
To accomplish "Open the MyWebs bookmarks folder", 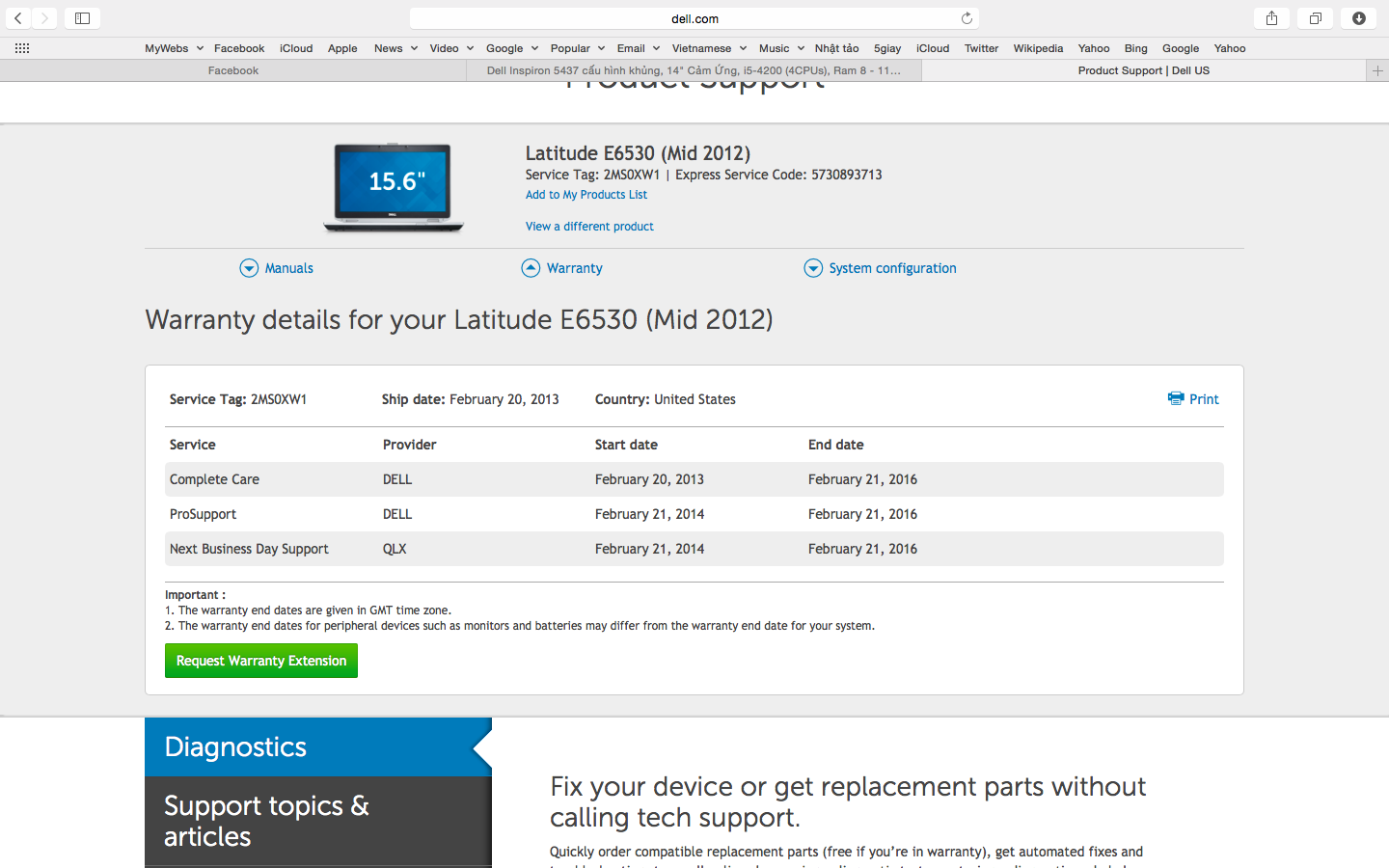I will (x=174, y=48).
